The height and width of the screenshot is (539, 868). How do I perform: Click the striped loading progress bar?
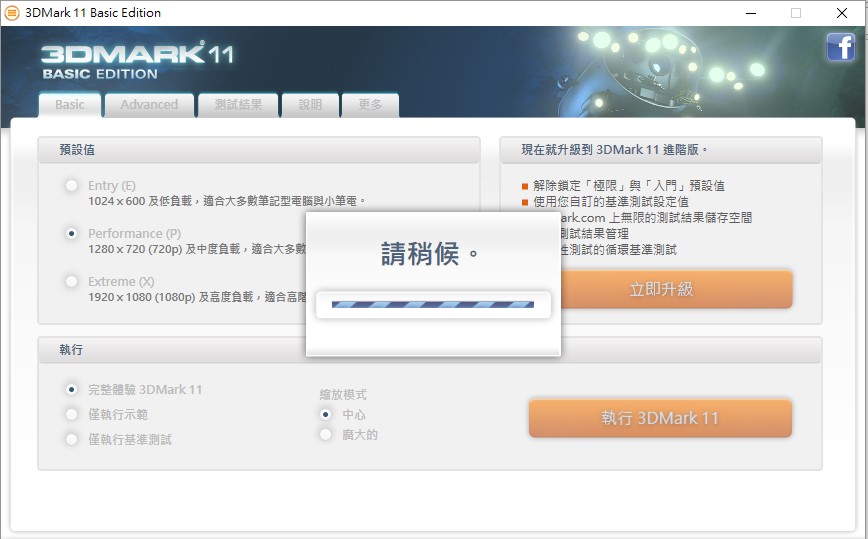433,304
